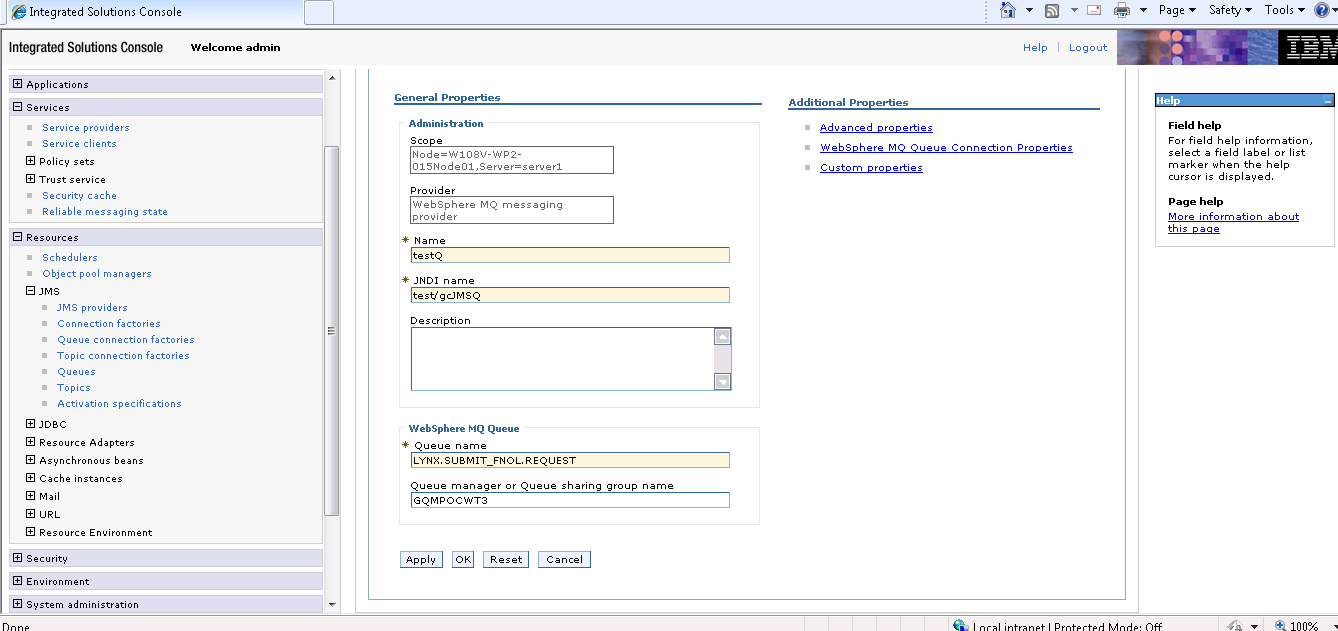Open the Tools menu
The height and width of the screenshot is (631, 1338).
point(1285,10)
